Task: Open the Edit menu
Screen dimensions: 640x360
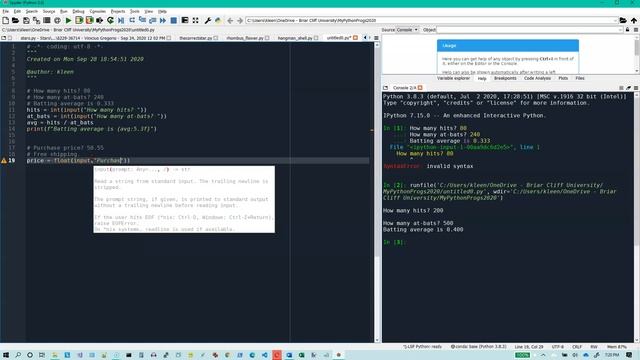Action: coord(17,11)
